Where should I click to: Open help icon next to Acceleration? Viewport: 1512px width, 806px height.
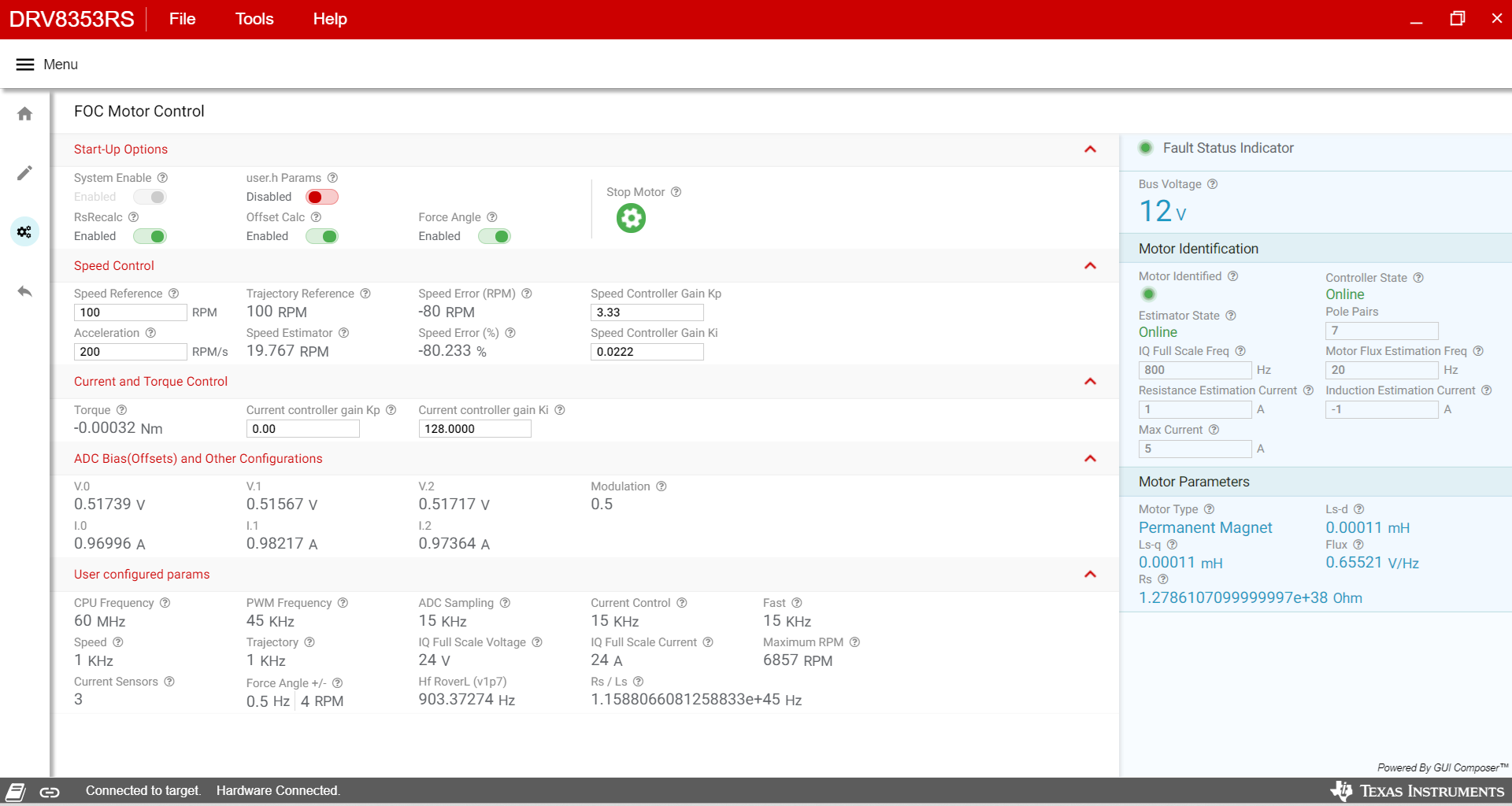150,333
